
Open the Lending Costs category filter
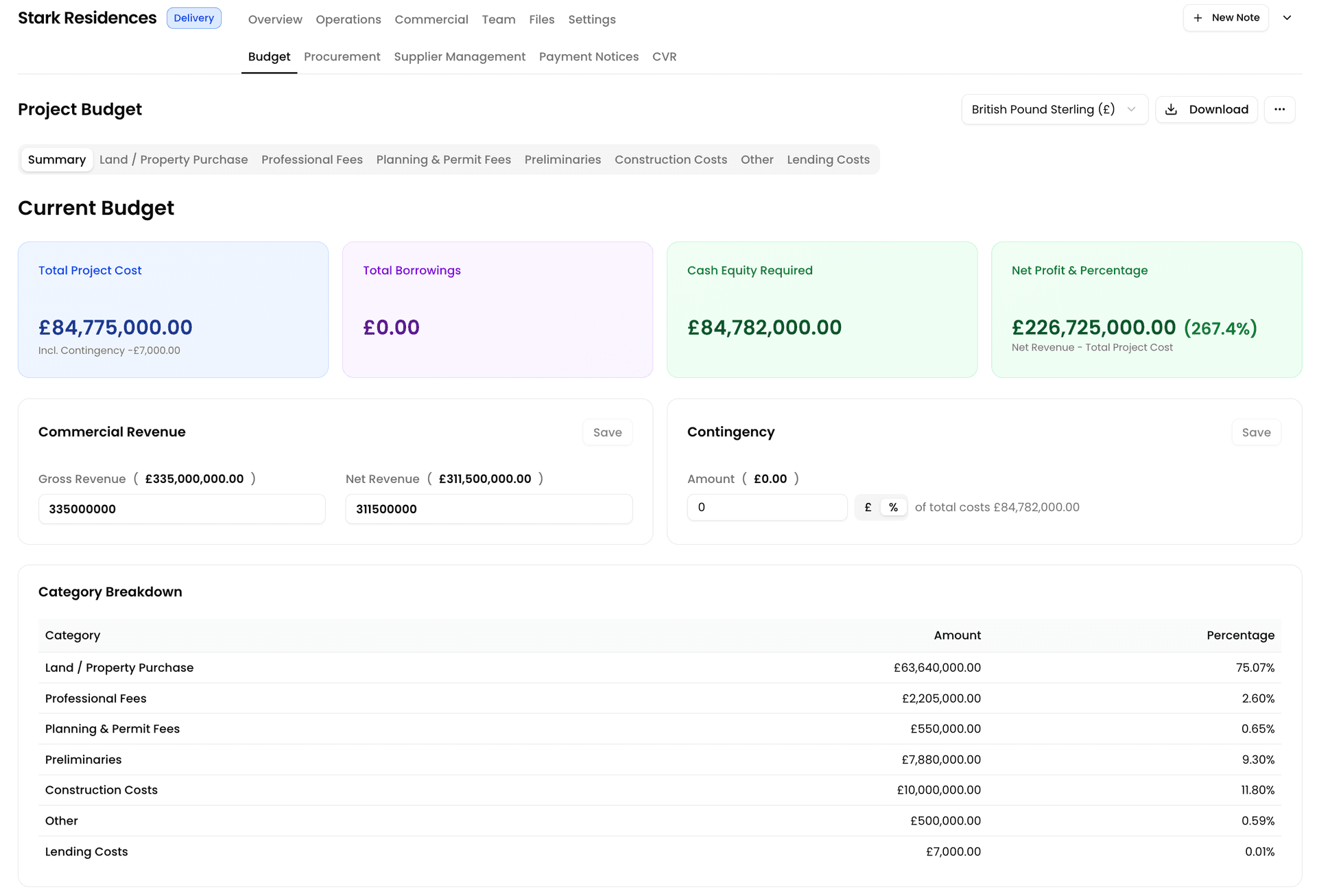(828, 159)
